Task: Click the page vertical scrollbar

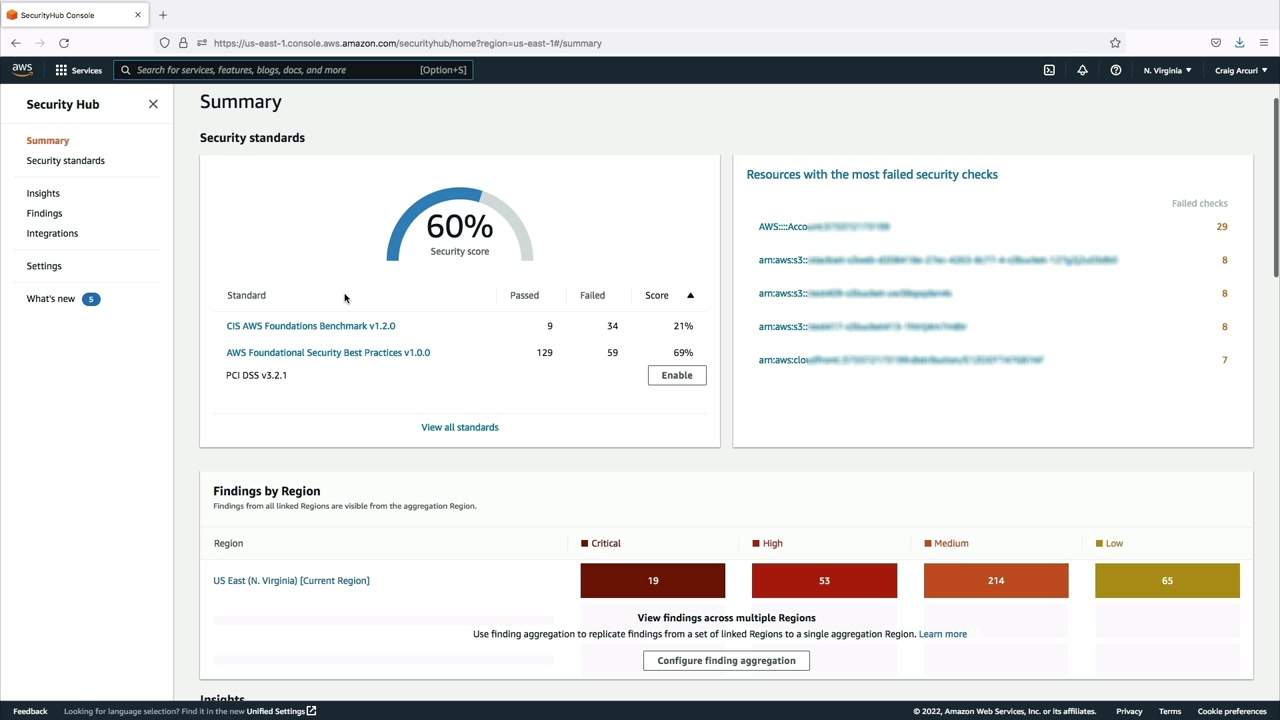Action: tap(1275, 188)
